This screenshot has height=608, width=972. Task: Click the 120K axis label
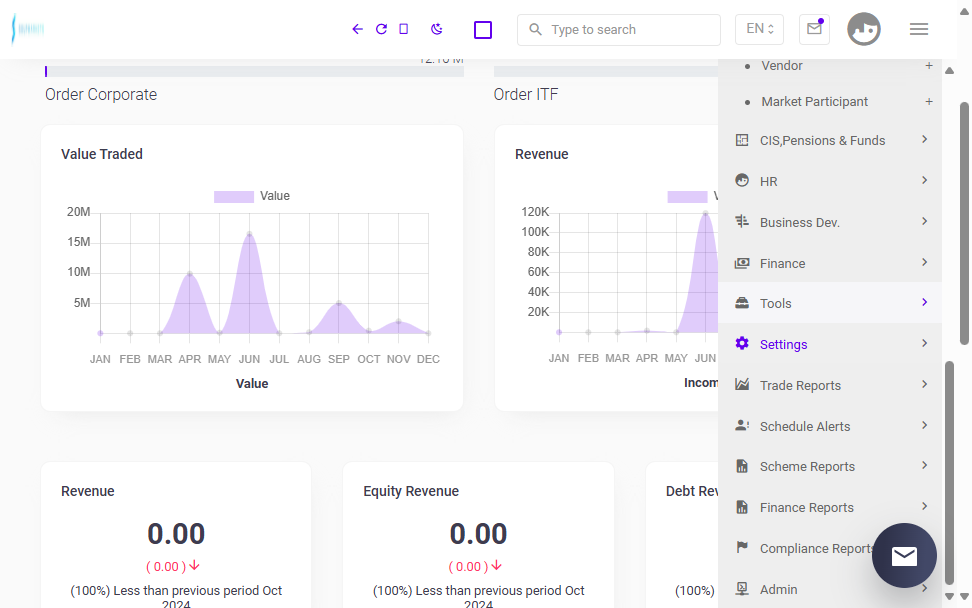tap(535, 212)
